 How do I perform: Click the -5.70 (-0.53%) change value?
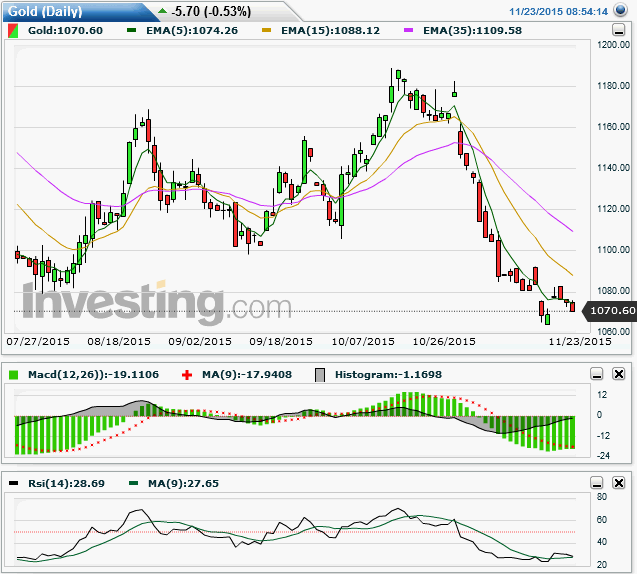(x=211, y=11)
